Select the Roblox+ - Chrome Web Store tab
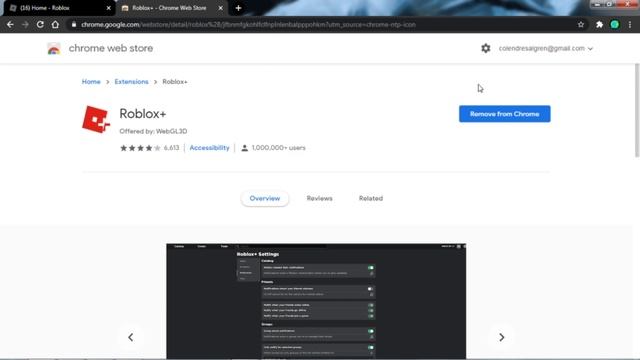Viewport: 640px width, 360px height. [169, 8]
